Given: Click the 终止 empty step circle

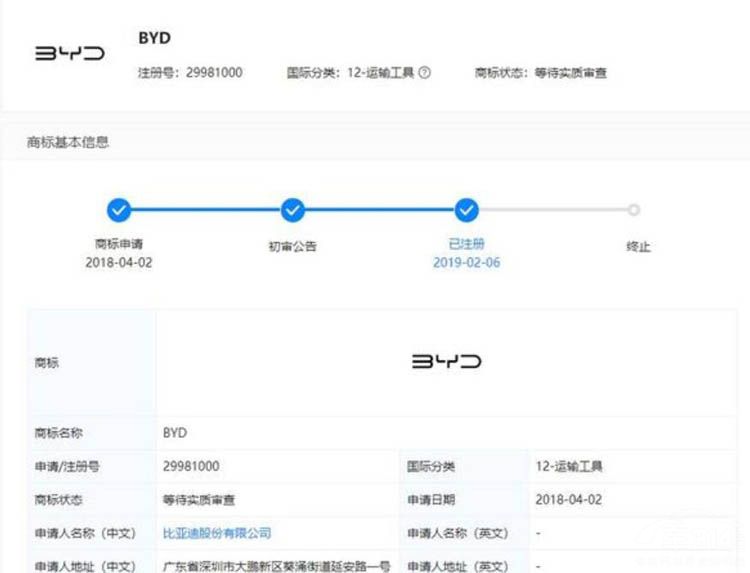Looking at the screenshot, I should [634, 210].
